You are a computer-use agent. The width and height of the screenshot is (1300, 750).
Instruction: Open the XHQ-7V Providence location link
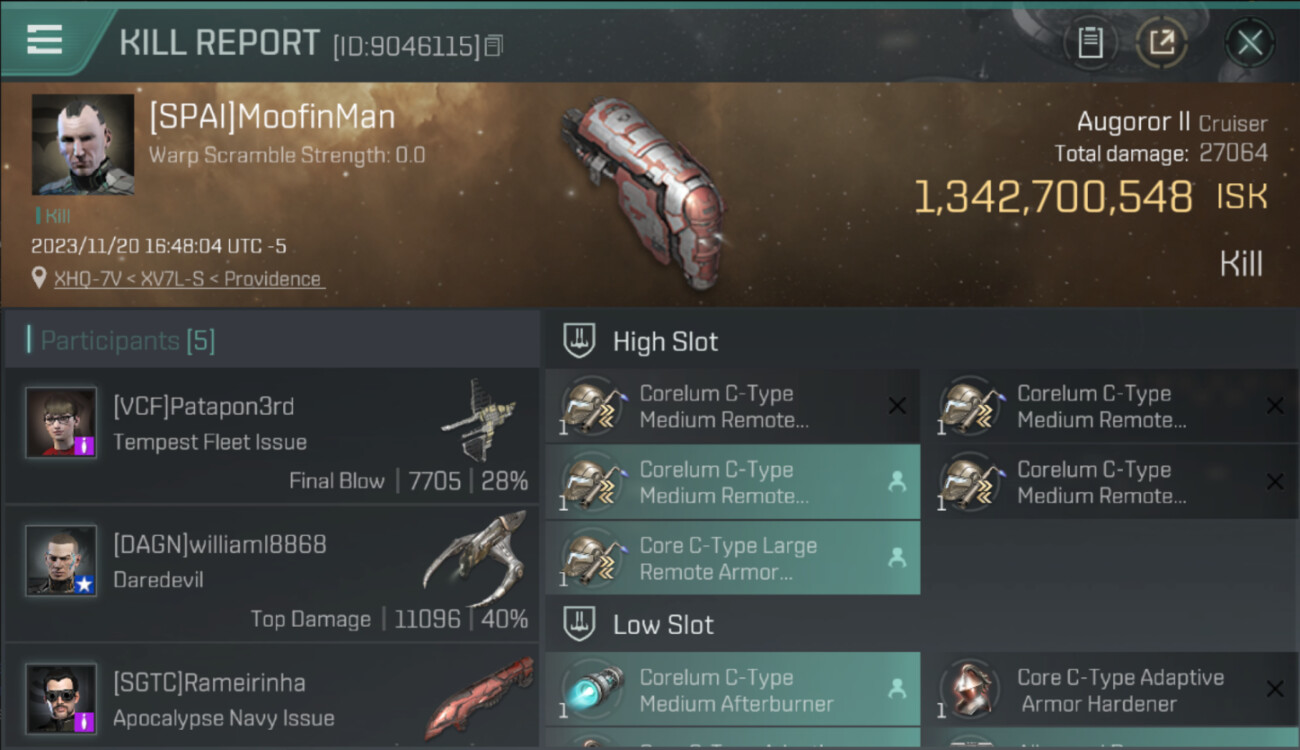(188, 279)
